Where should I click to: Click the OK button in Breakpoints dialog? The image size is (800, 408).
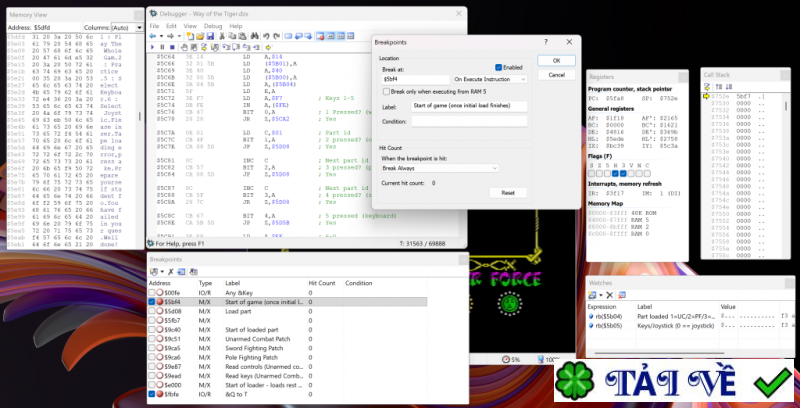click(x=557, y=60)
